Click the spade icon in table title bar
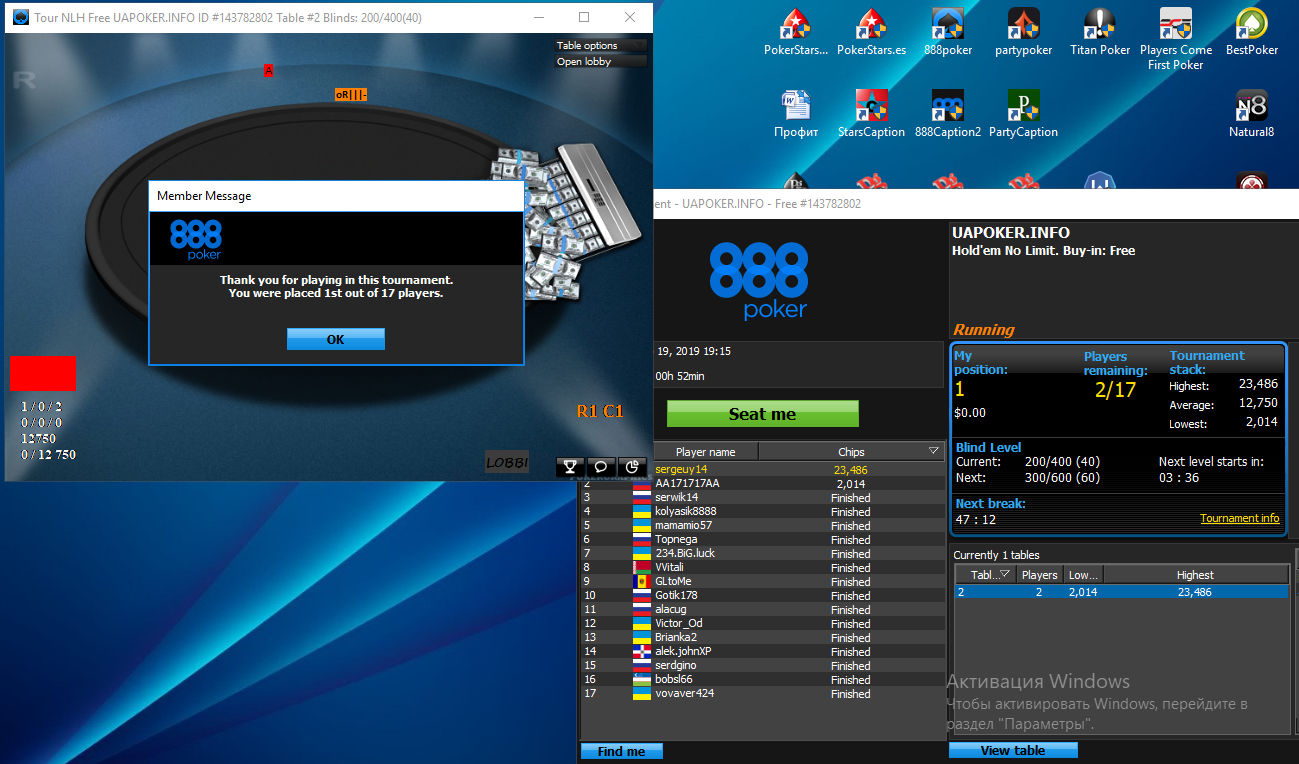Screen dimensions: 1299x764 coord(21,17)
